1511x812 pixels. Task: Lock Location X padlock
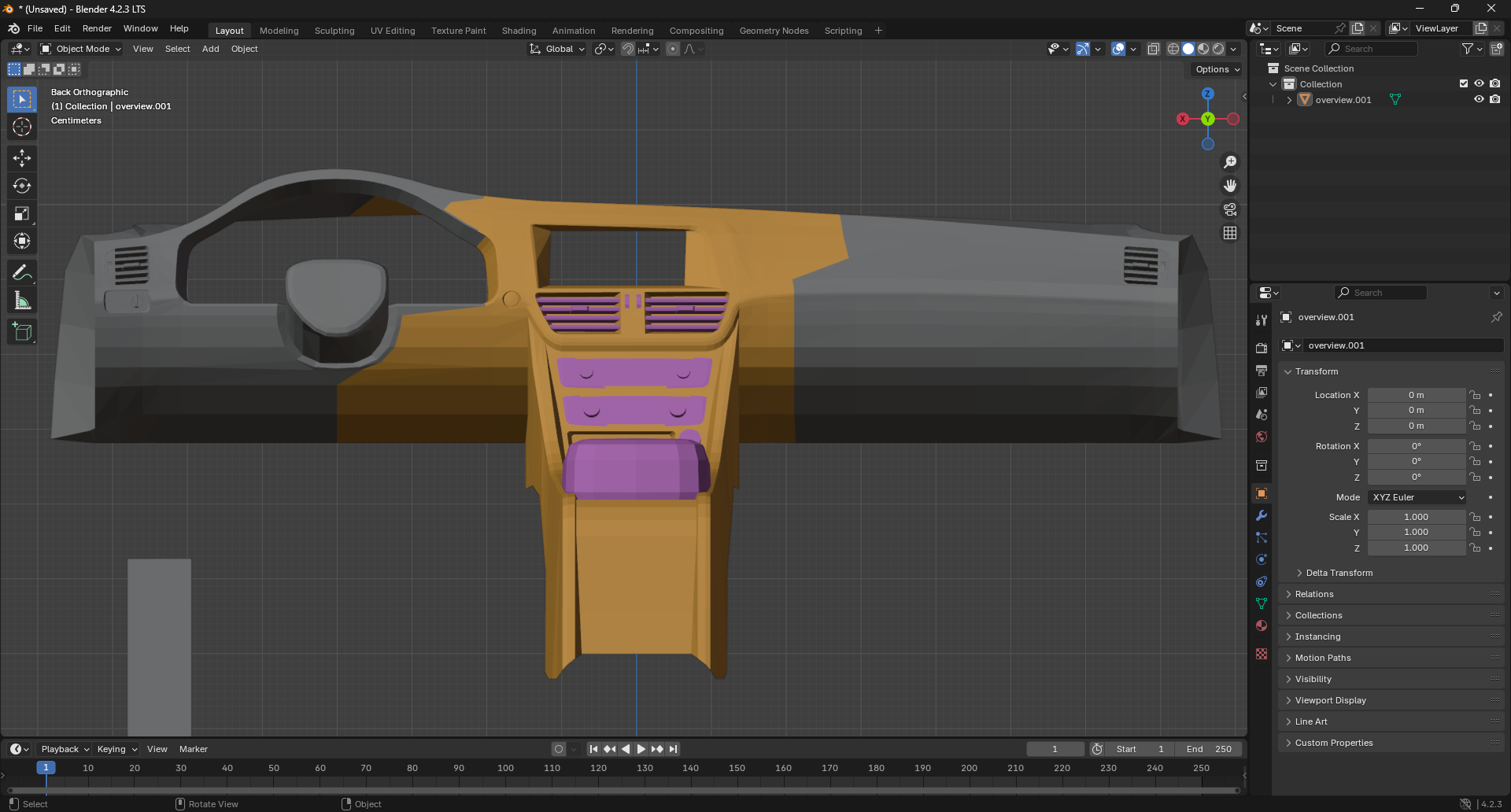[x=1476, y=395]
